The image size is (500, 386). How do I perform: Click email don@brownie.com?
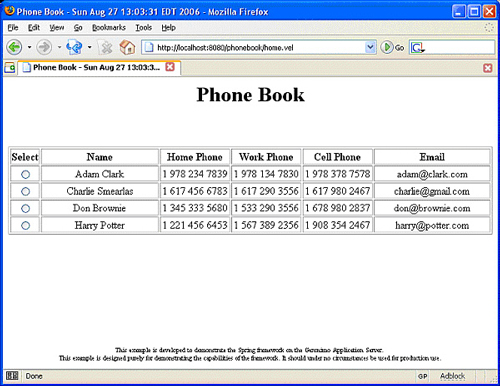click(x=432, y=209)
